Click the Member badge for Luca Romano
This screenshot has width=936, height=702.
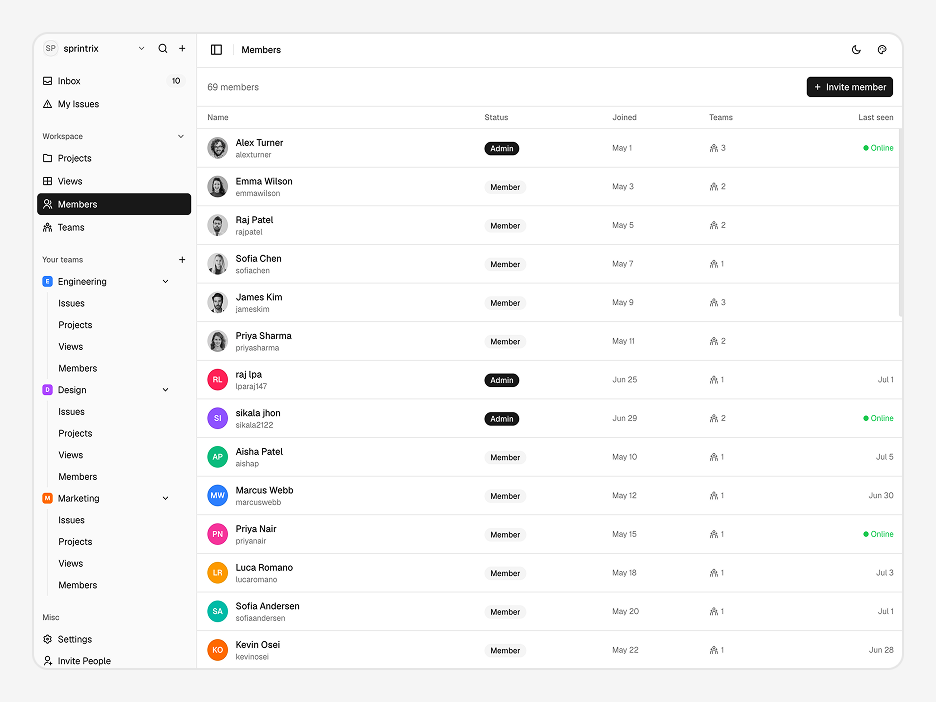click(x=505, y=573)
